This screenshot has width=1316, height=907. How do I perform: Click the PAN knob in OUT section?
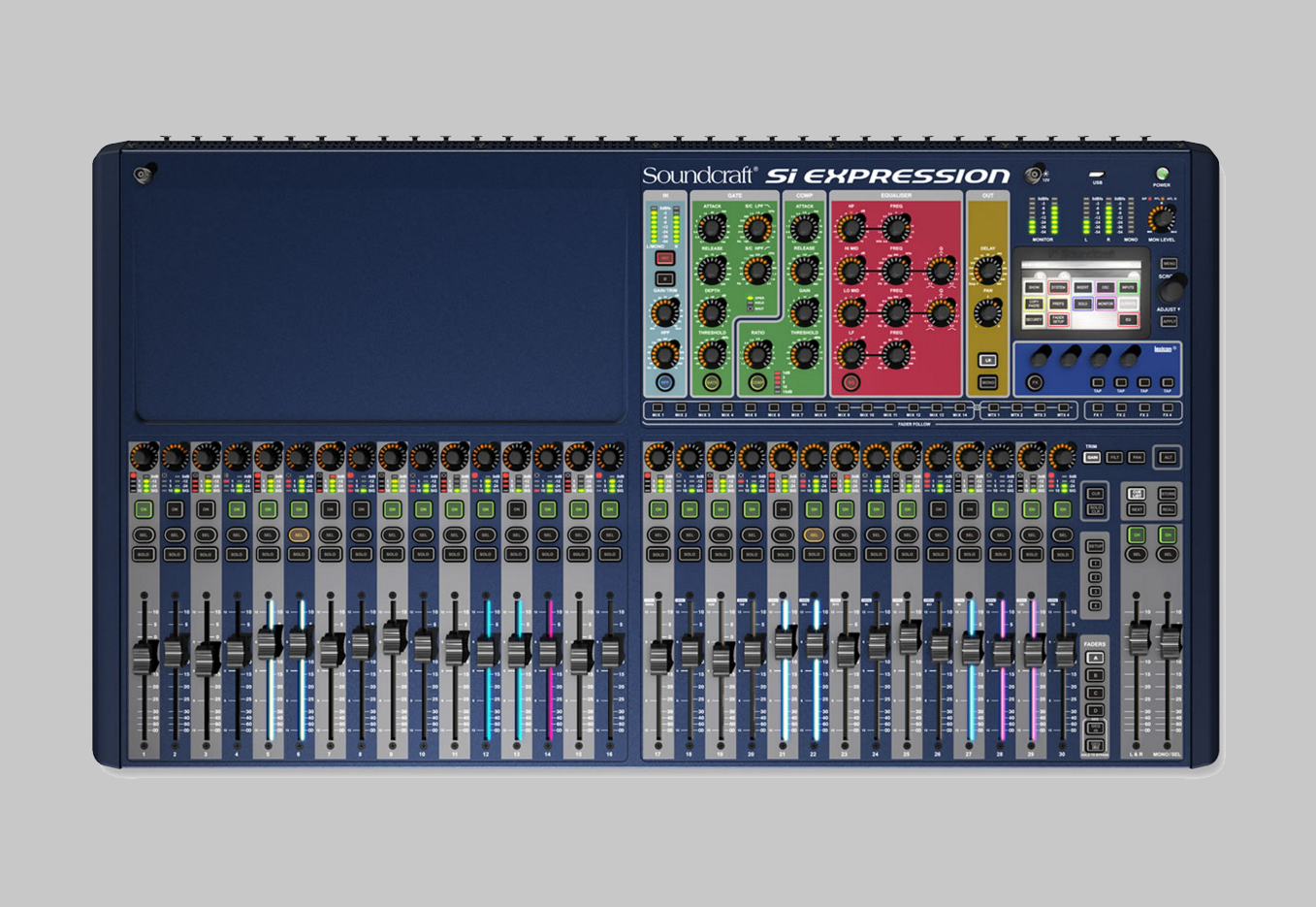click(987, 312)
